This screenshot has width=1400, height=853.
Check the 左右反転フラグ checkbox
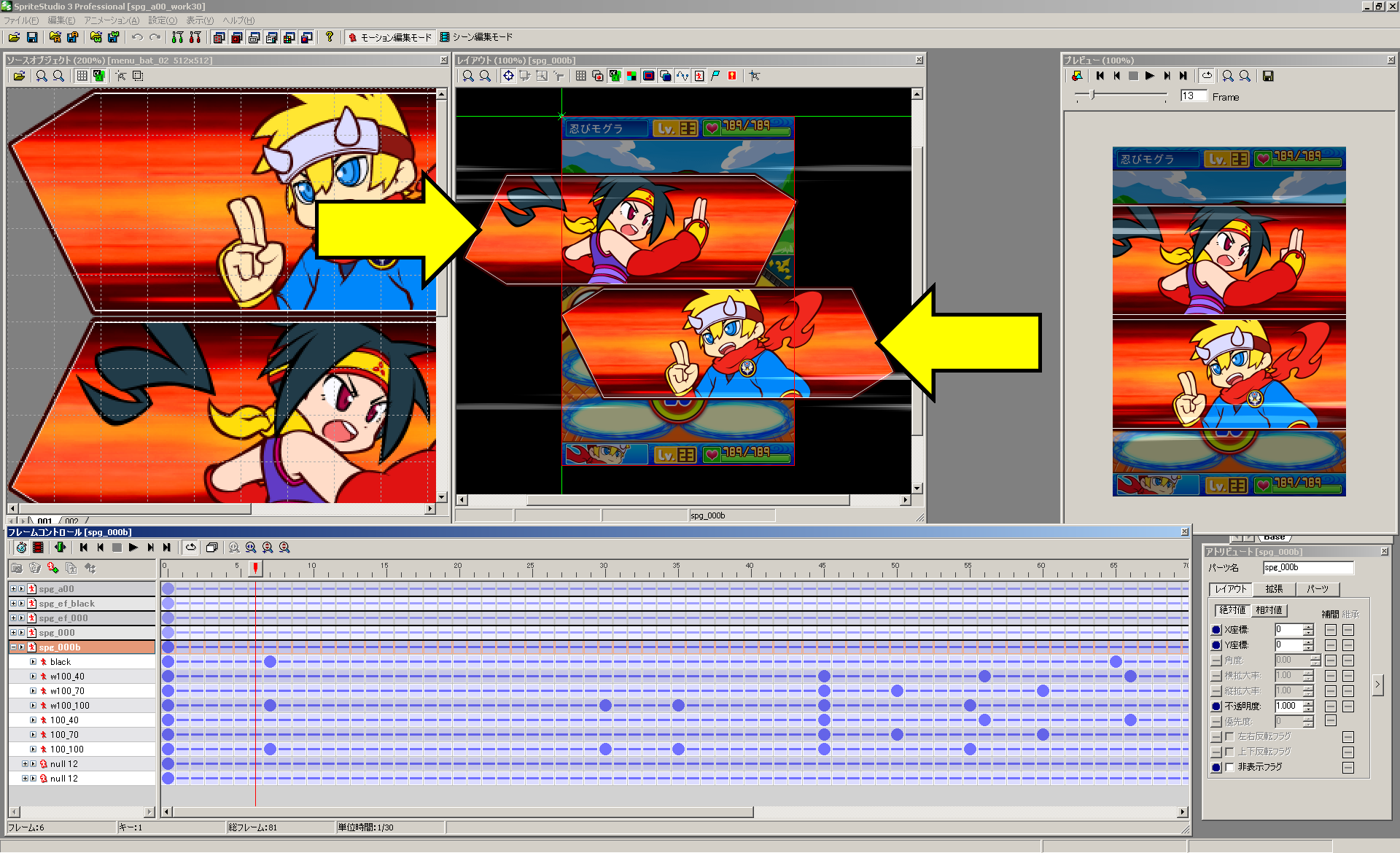[x=1230, y=736]
